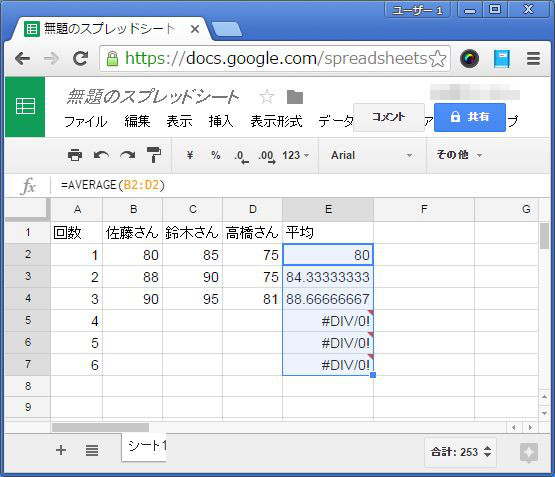Open the Sheets home green icon
555x477 pixels.
25,107
